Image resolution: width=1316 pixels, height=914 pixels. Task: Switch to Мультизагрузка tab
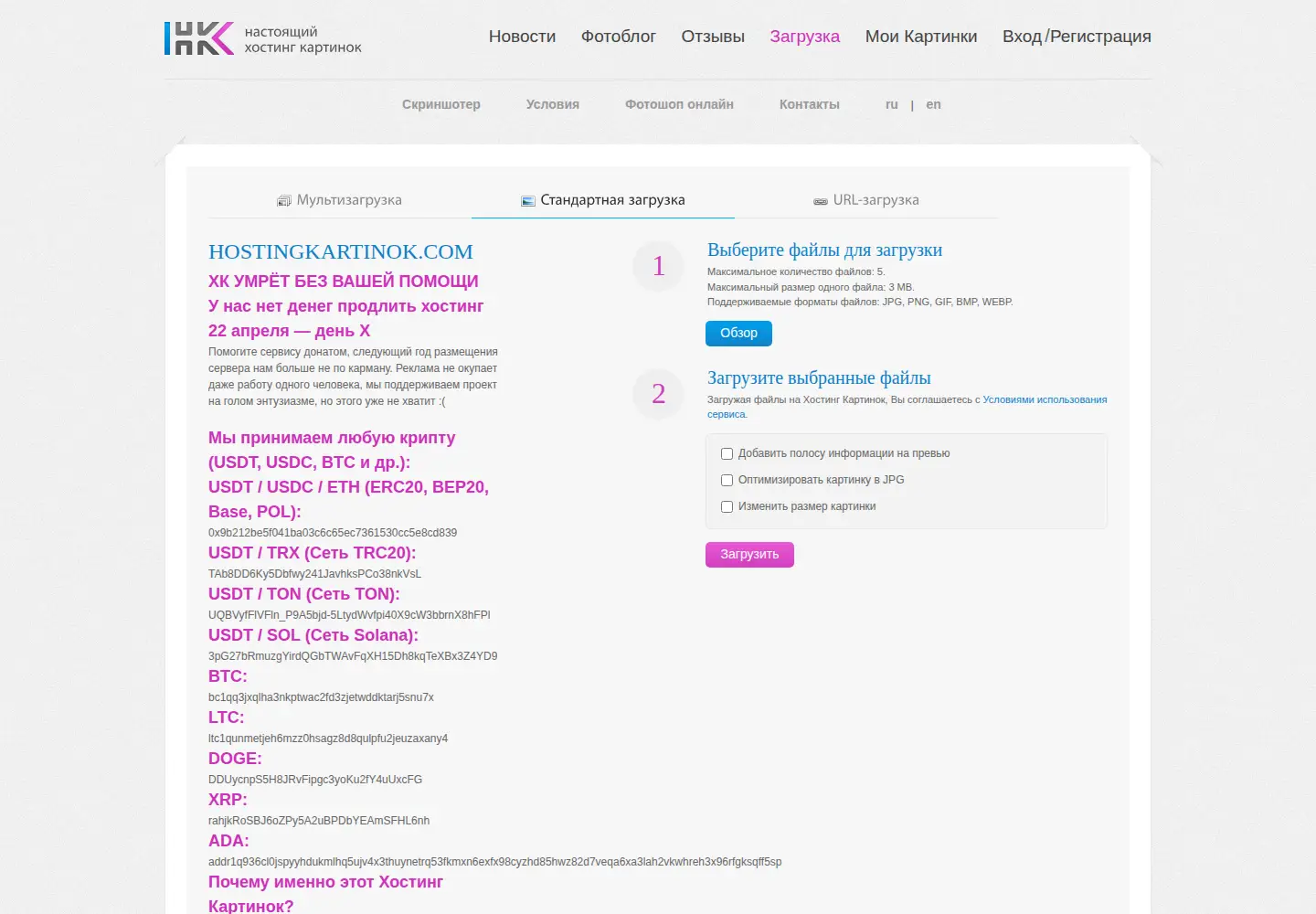340,200
